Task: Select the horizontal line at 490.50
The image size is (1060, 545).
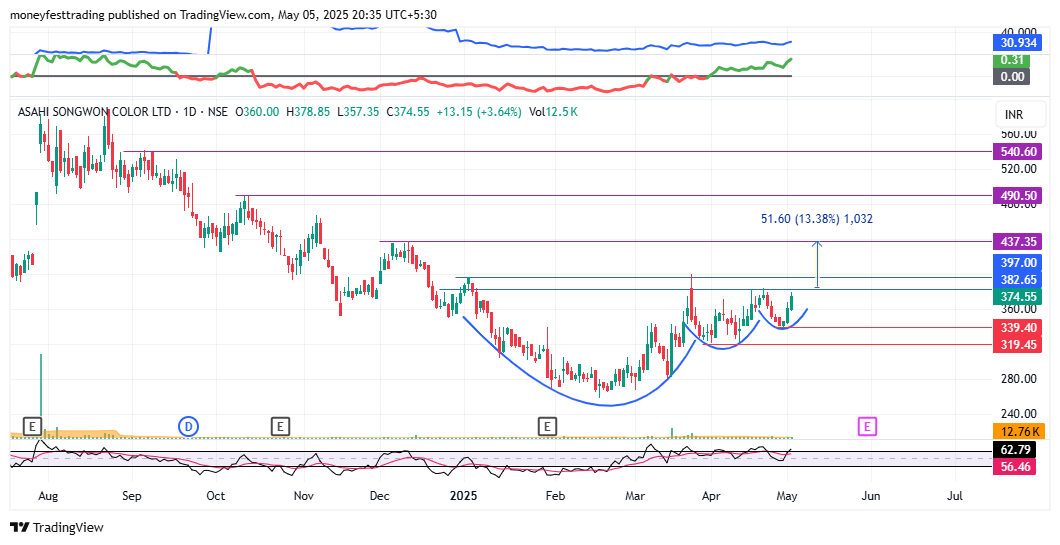Action: tap(613, 196)
